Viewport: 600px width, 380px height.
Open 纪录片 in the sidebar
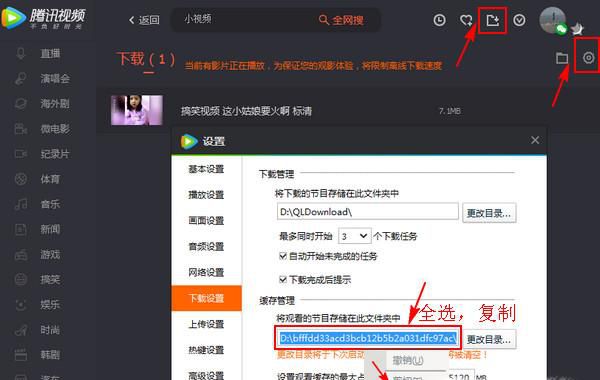pos(55,154)
